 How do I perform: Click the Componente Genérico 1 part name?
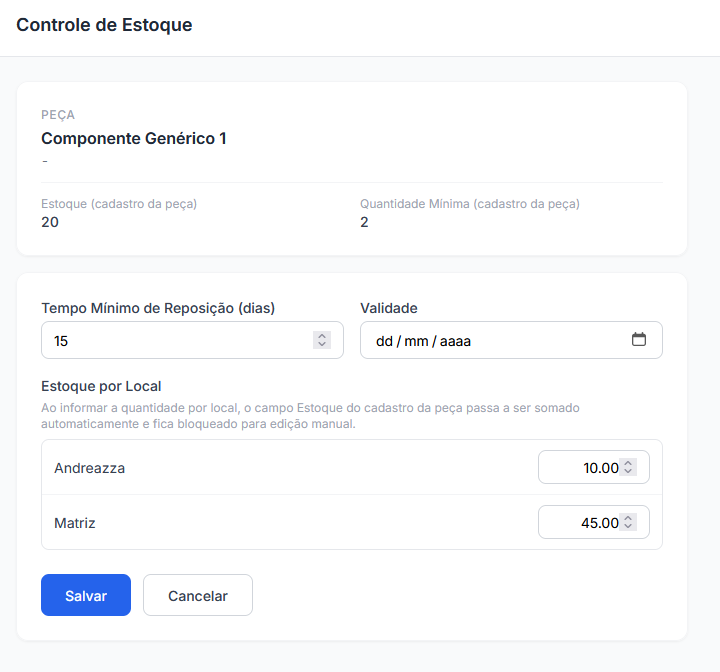point(134,138)
